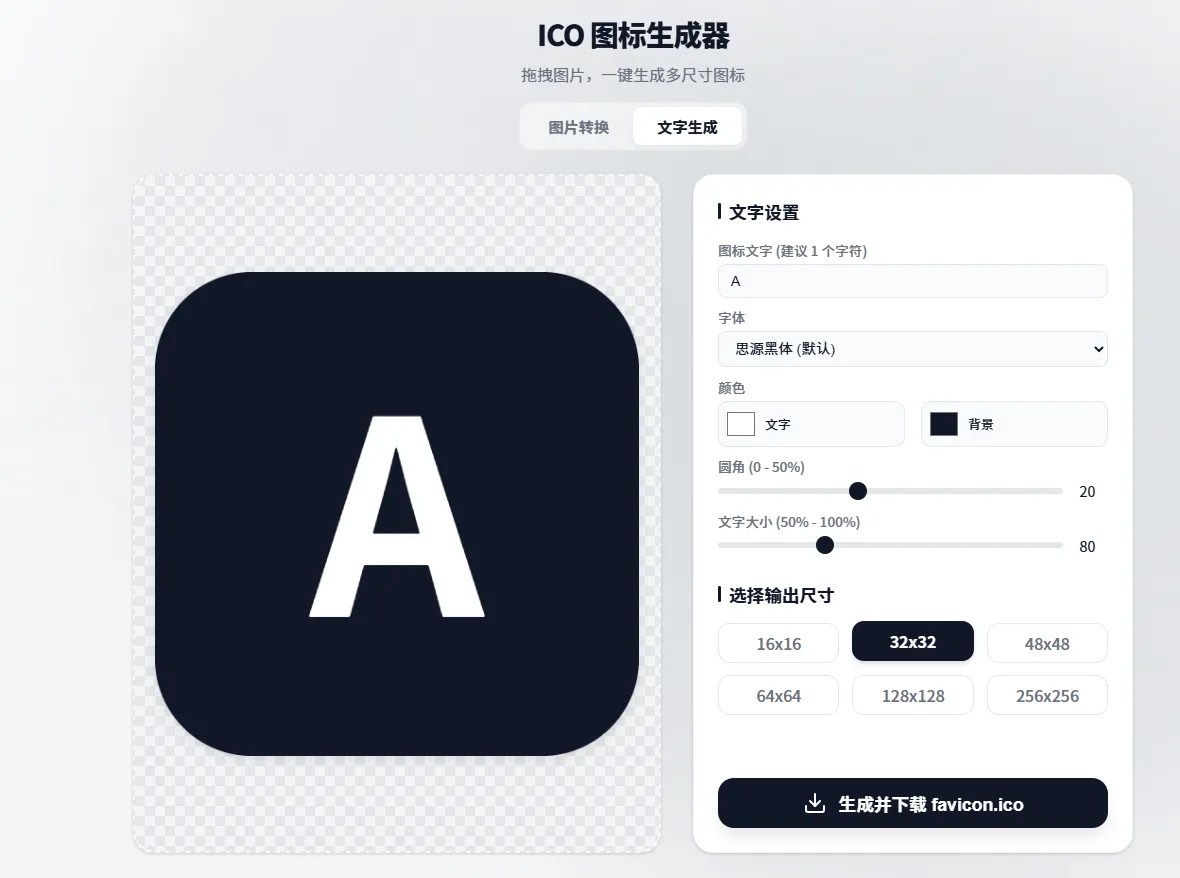Screen dimensions: 1180x878
Task: Click the download icon on generate button
Action: pos(814,804)
